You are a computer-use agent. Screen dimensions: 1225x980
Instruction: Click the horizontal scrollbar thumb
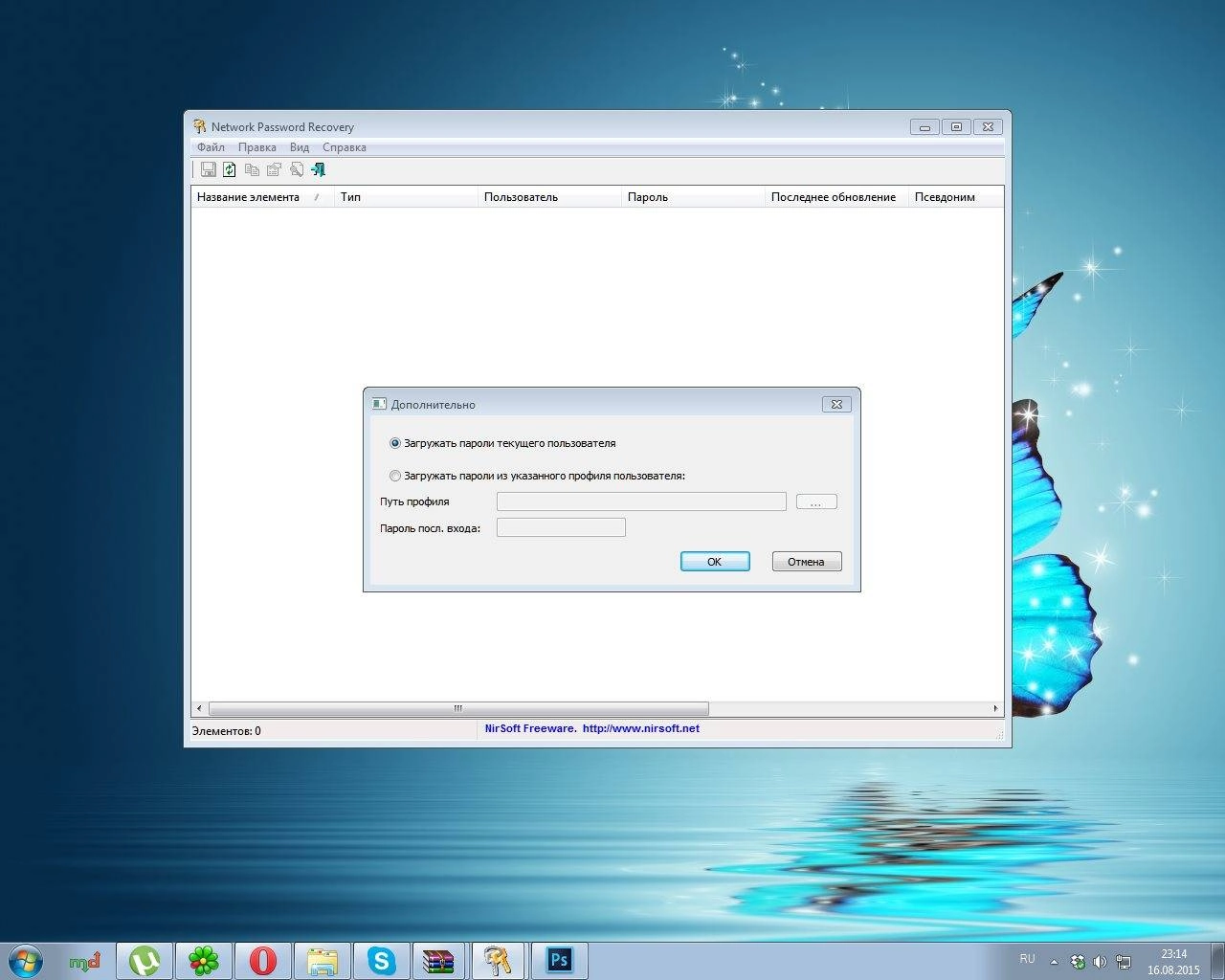pyautogui.click(x=458, y=709)
